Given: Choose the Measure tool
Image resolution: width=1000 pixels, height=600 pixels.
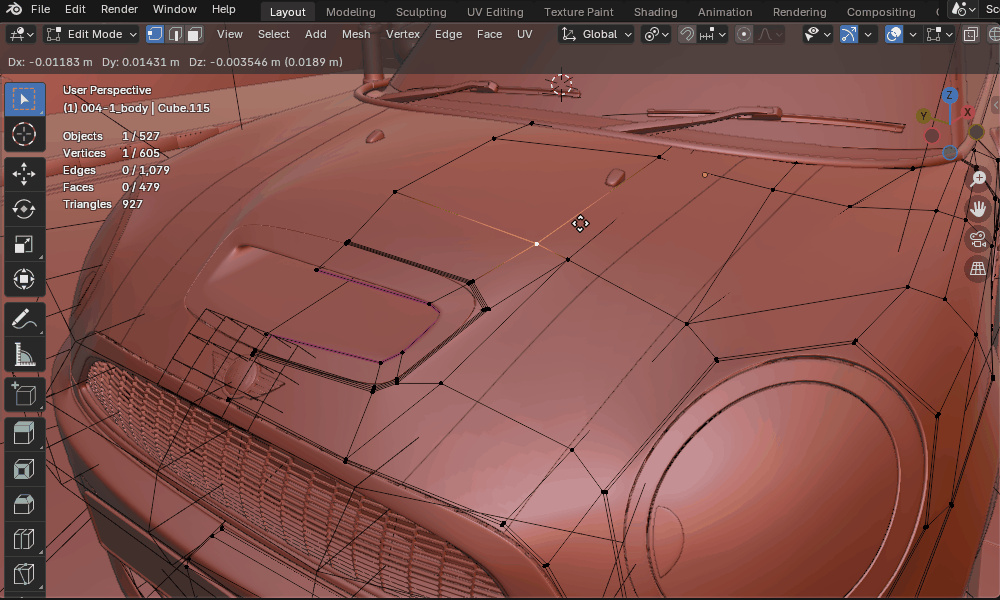Looking at the screenshot, I should coord(24,355).
